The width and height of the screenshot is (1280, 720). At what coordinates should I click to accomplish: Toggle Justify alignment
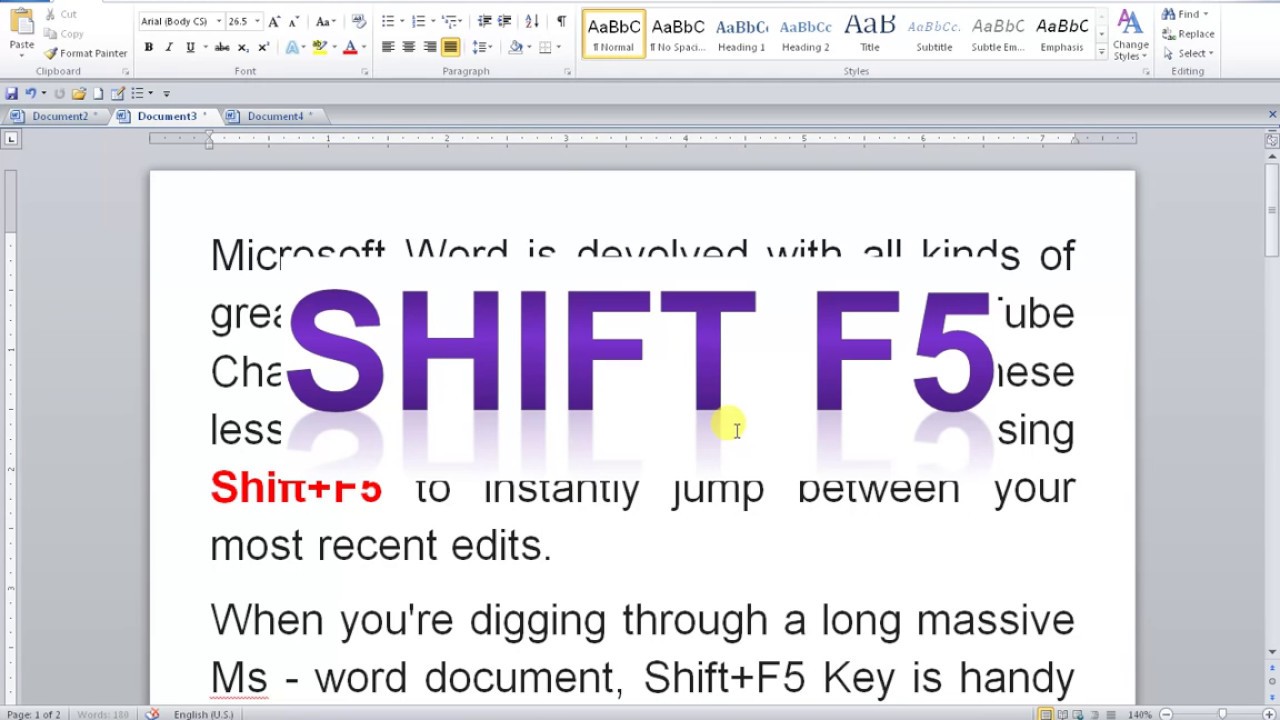click(451, 47)
